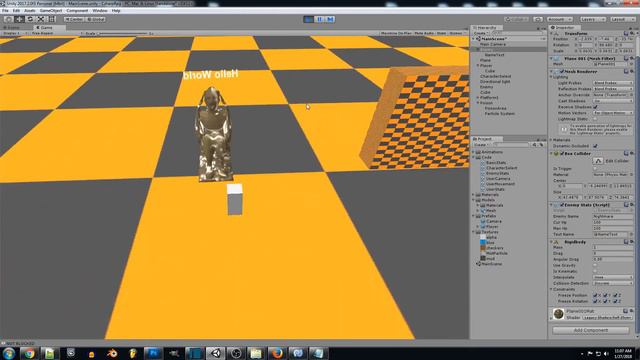
Task: Click the Edit Collider button
Action: point(598,161)
